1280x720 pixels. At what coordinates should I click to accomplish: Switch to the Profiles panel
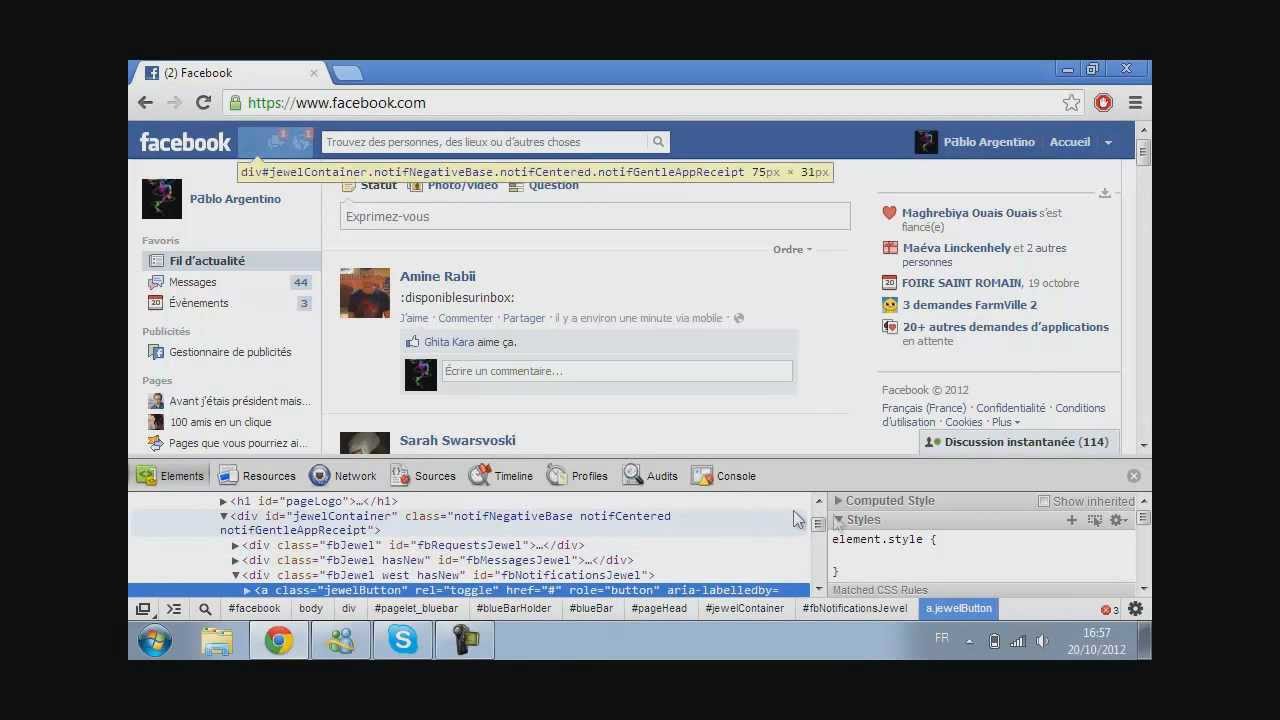click(577, 476)
